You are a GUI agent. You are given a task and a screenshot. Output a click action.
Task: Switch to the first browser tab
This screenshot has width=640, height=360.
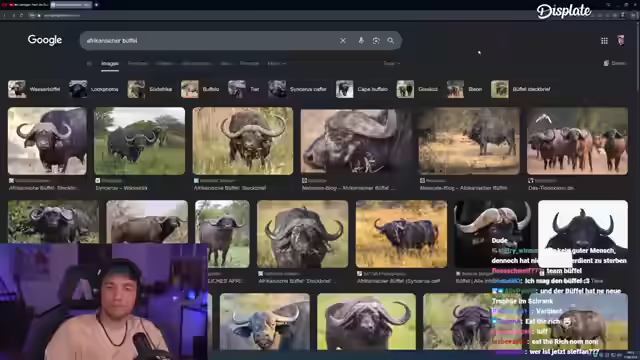pos(25,5)
